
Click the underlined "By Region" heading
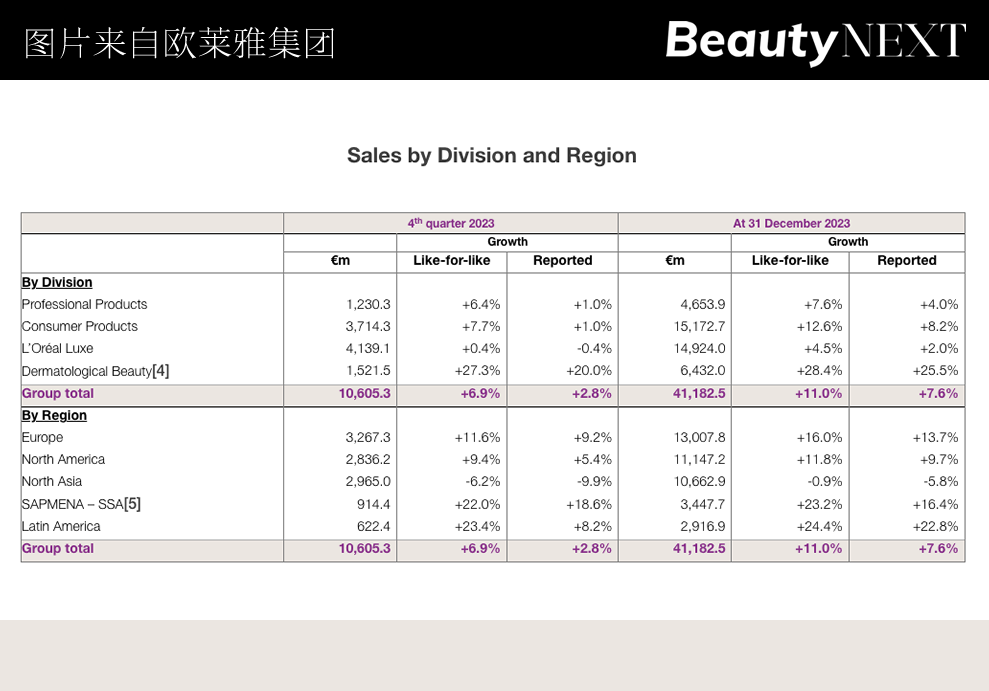point(54,415)
